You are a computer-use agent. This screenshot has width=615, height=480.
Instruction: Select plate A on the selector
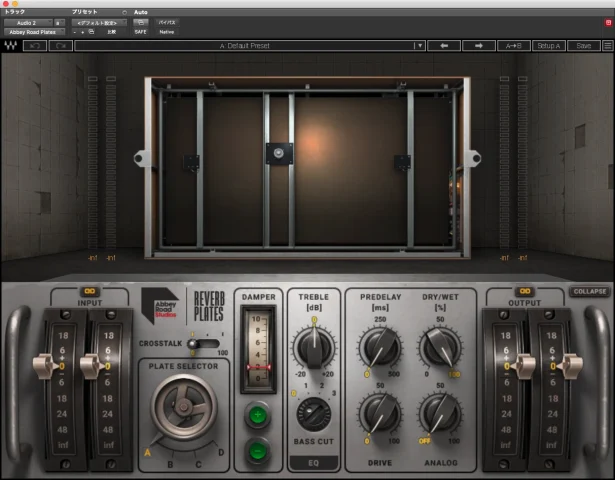pyautogui.click(x=147, y=453)
